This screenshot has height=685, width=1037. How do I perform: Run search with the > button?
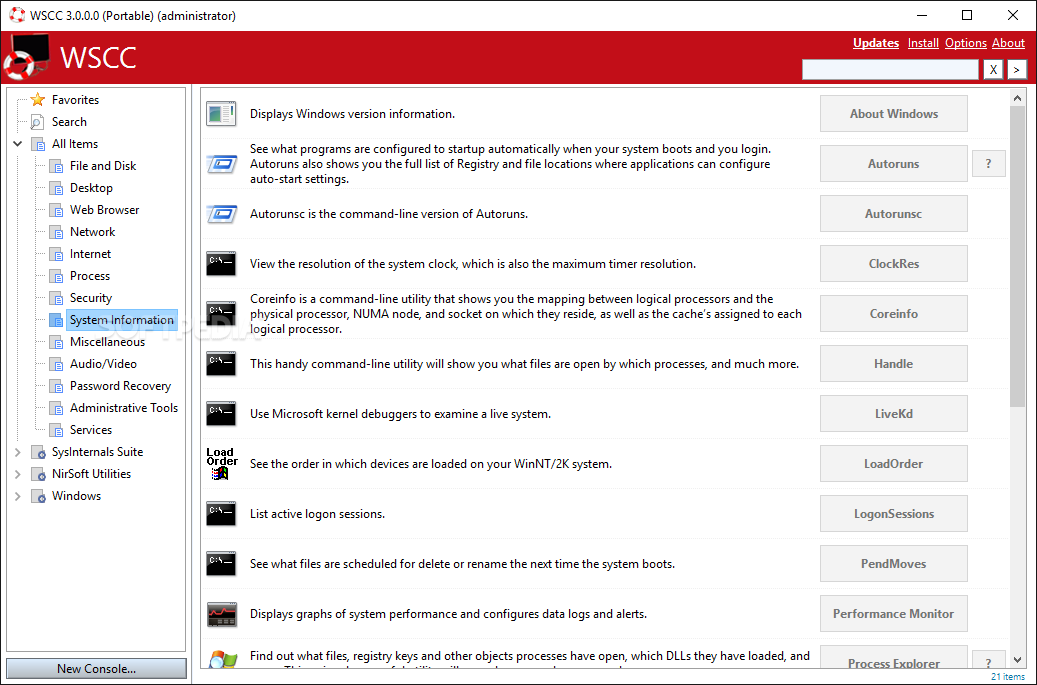[1016, 69]
